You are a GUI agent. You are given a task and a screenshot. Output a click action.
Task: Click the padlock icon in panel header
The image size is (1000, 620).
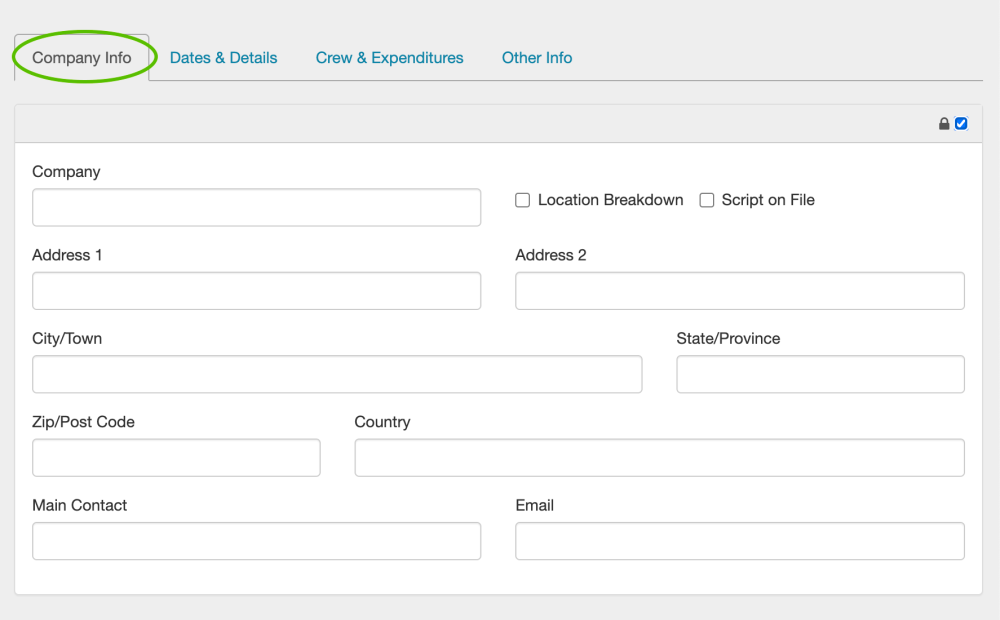tap(944, 124)
